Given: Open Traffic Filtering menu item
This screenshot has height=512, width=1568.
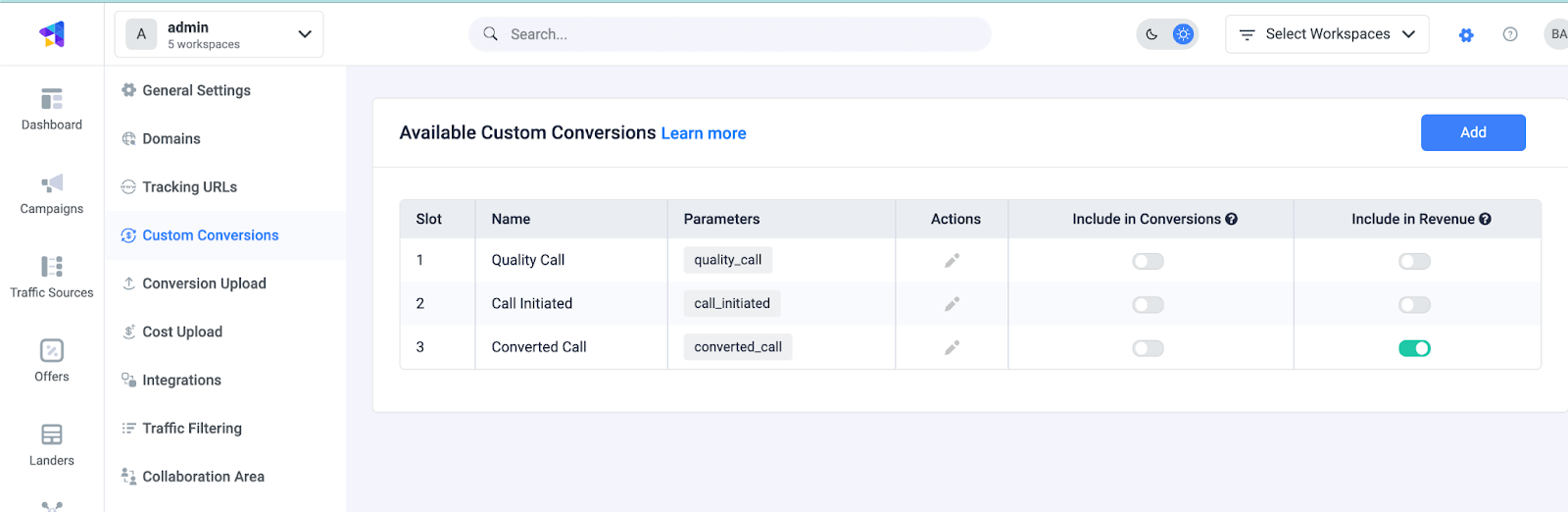Looking at the screenshot, I should (225, 428).
